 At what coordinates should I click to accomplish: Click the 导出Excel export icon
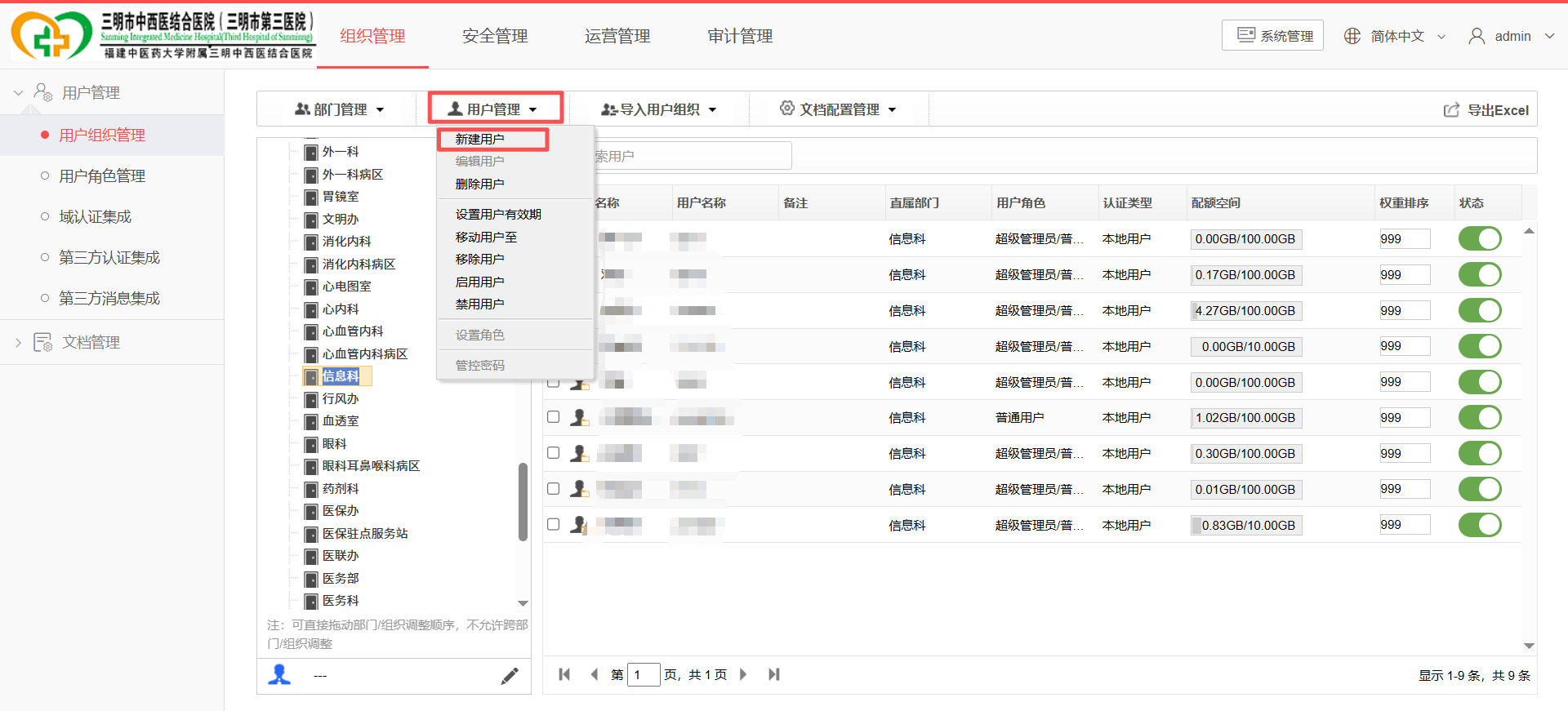[x=1451, y=110]
